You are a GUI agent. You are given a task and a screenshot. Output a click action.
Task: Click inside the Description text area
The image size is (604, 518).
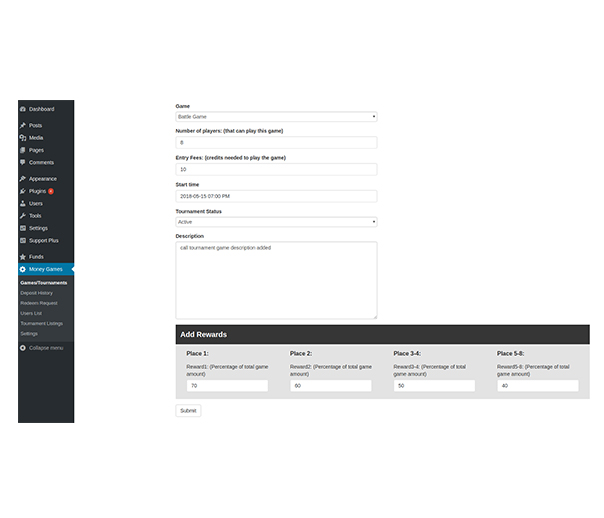point(276,280)
